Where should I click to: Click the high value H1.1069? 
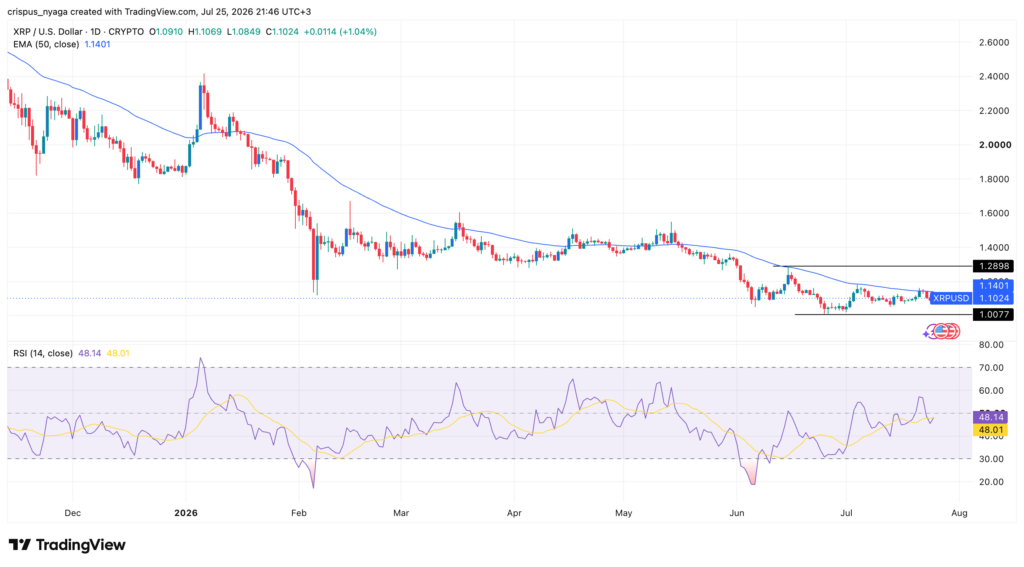204,31
